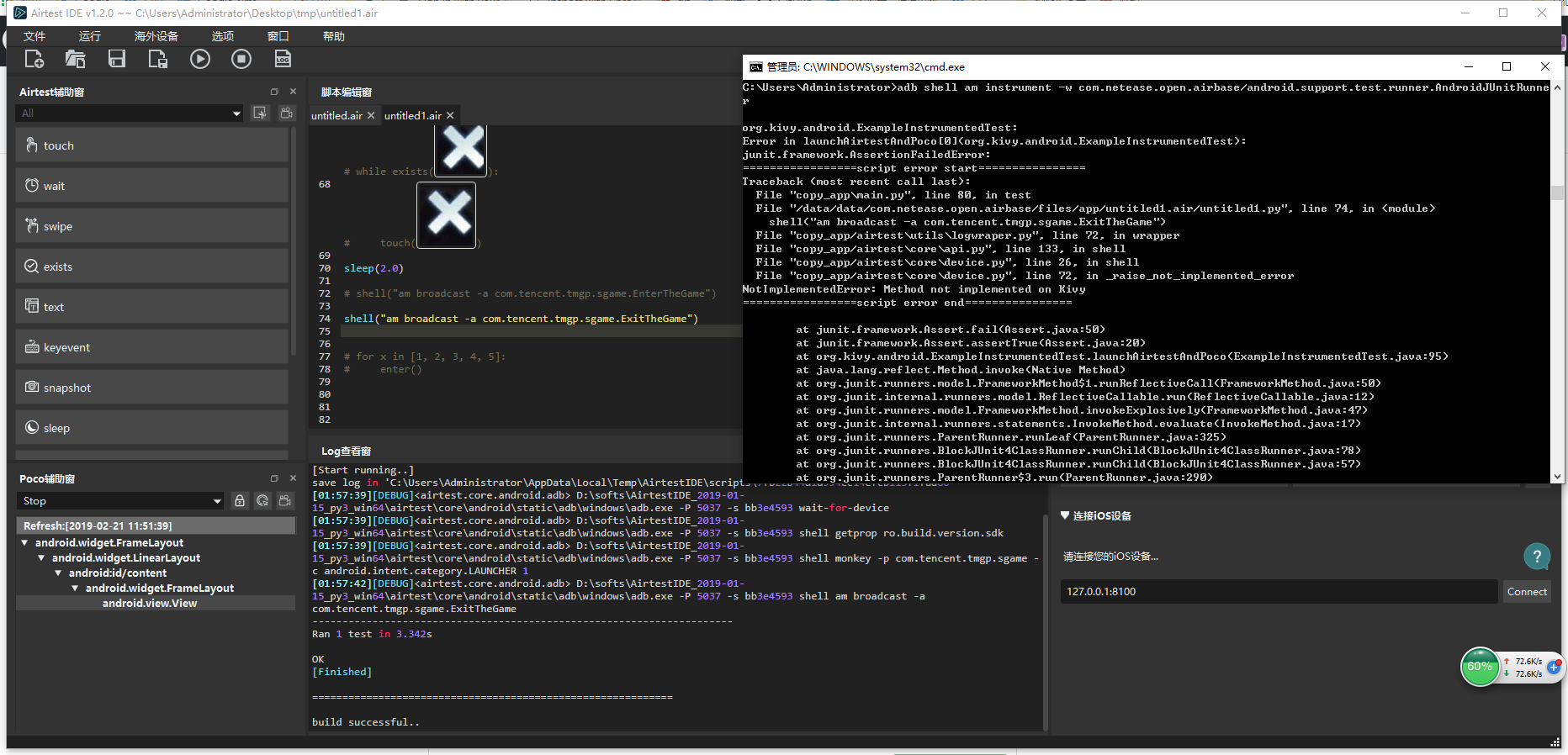Click the Save As toolbar icon
1568x755 pixels.
(x=158, y=59)
